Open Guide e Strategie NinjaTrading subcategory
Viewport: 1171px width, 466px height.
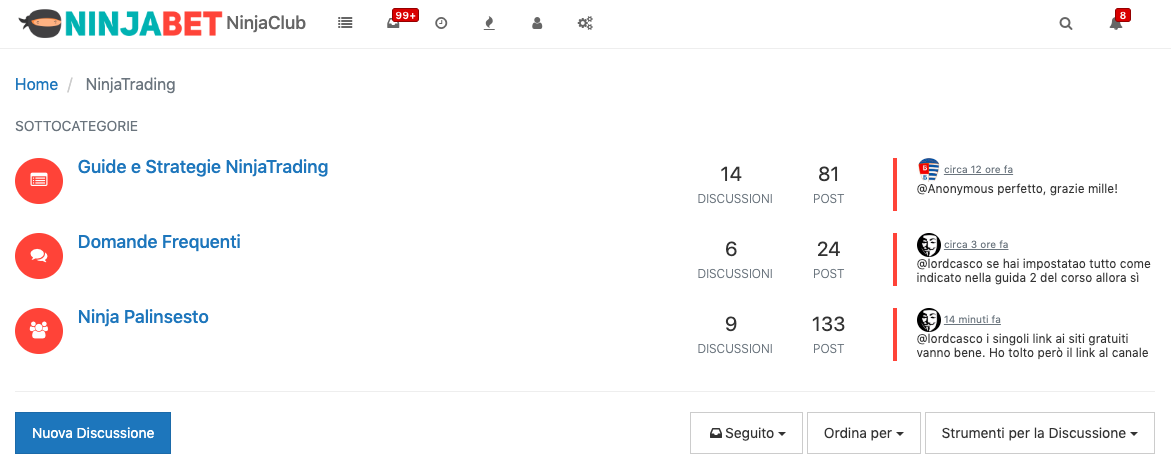203,167
